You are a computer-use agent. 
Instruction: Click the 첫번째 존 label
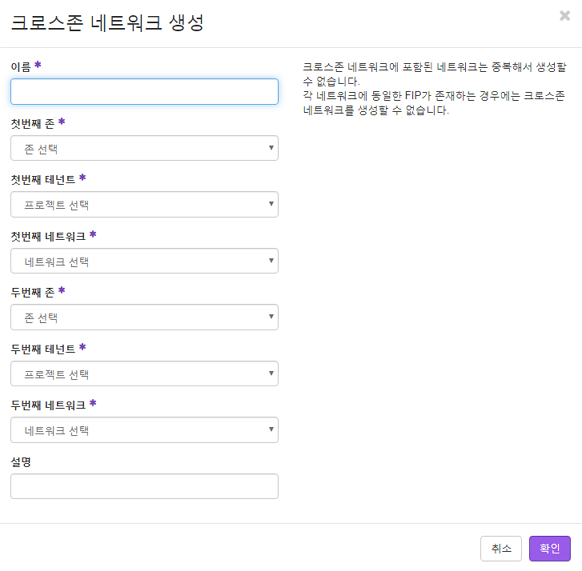[x=32, y=123]
